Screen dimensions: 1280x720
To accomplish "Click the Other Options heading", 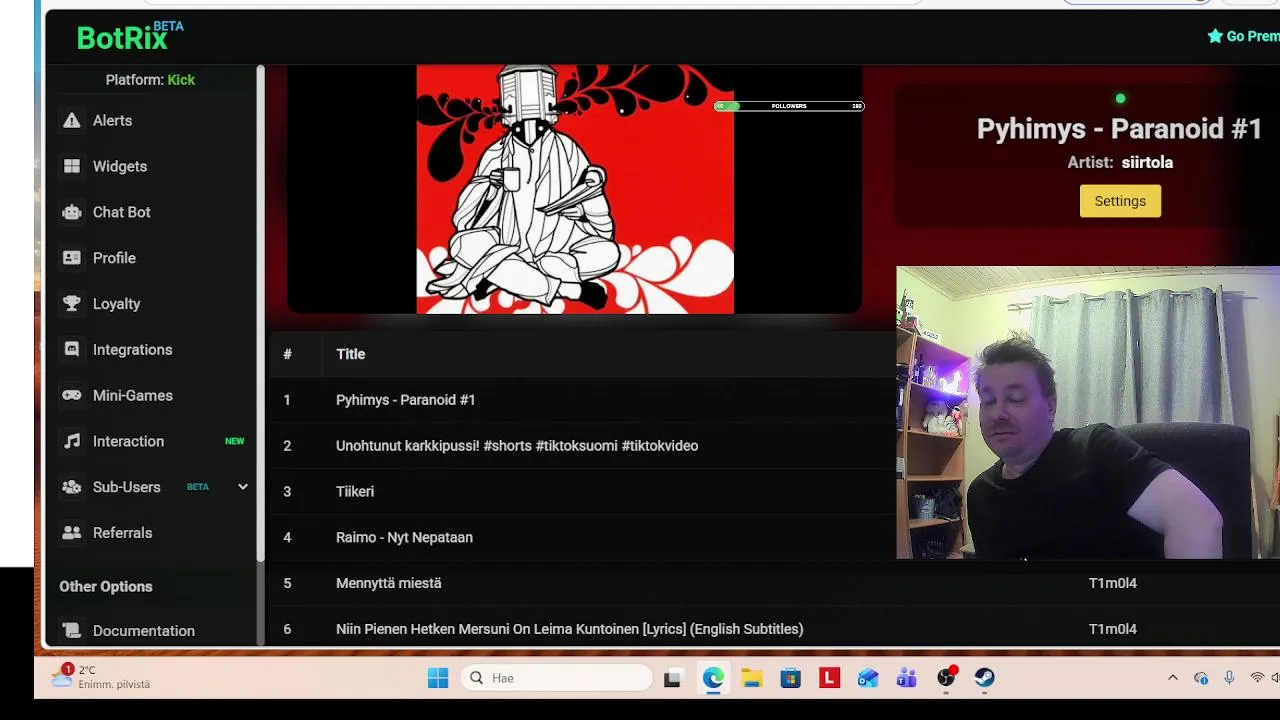I will point(106,587).
